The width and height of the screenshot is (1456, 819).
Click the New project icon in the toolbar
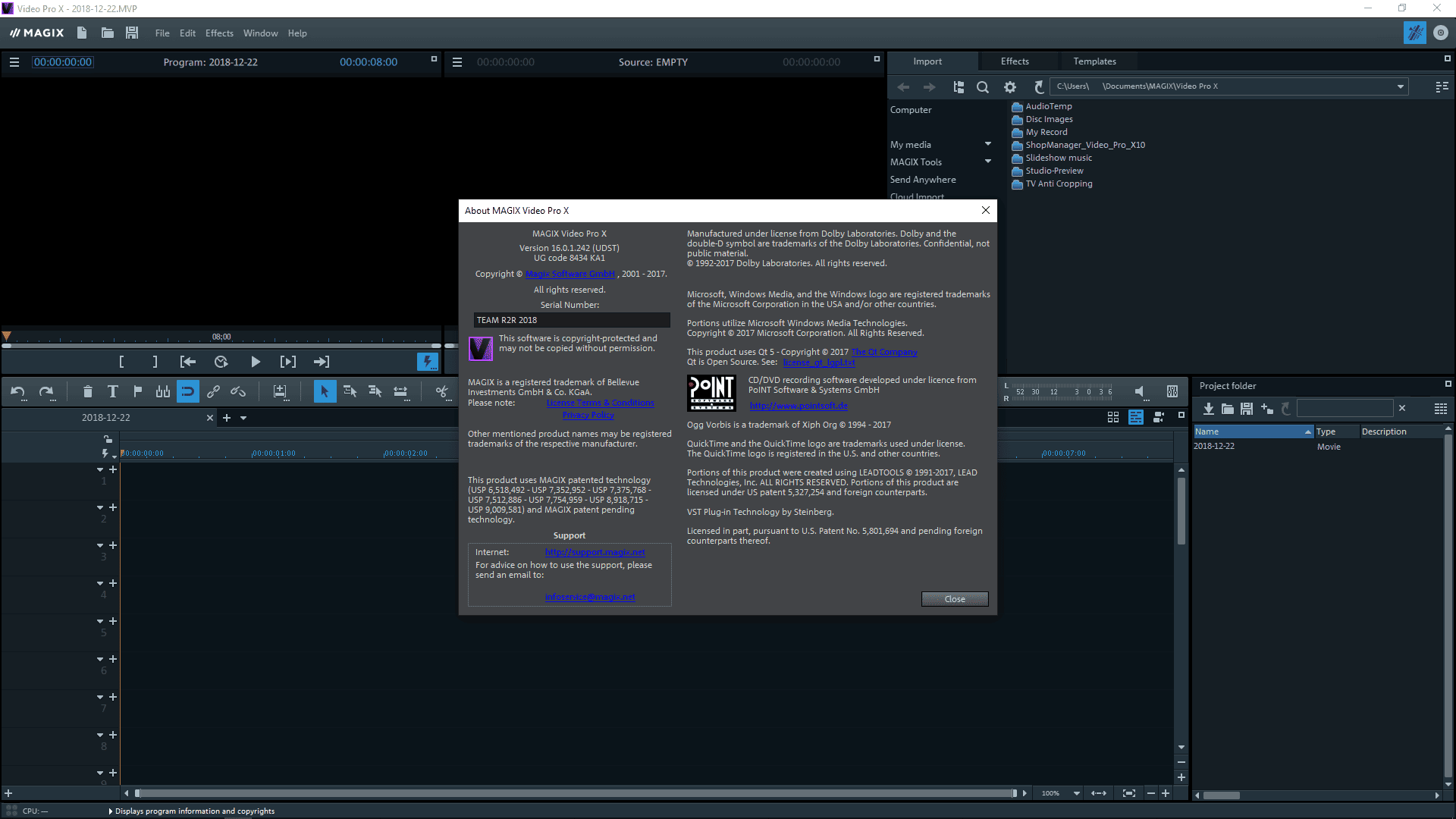point(82,33)
